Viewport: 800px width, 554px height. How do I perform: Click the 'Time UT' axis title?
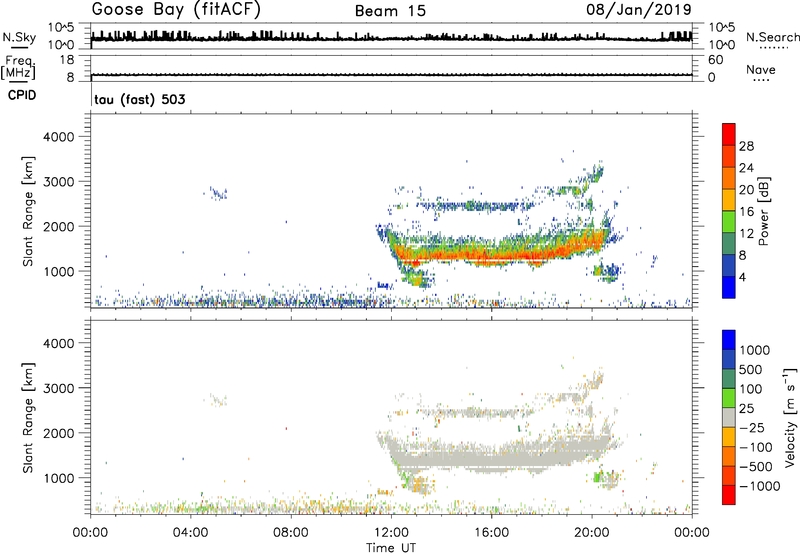coord(391,547)
